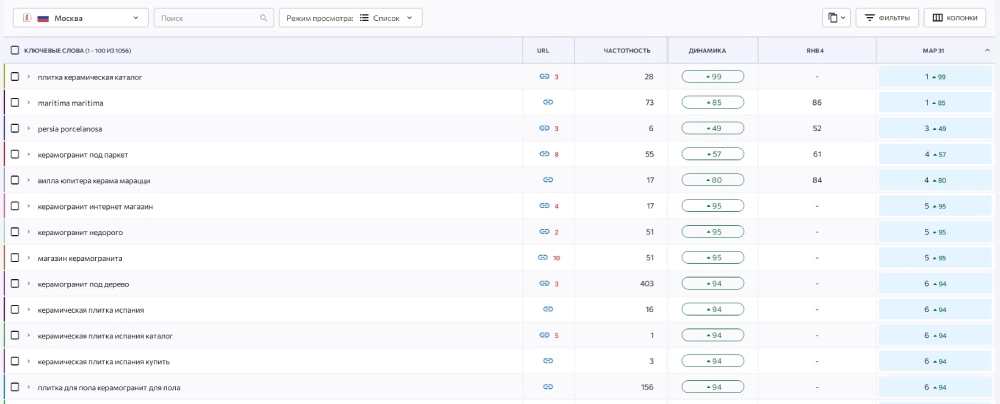Image resolution: width=1000 pixels, height=404 pixels.
Task: Click dynamics badge 57 for керамогранит под паркет
Action: 712,154
